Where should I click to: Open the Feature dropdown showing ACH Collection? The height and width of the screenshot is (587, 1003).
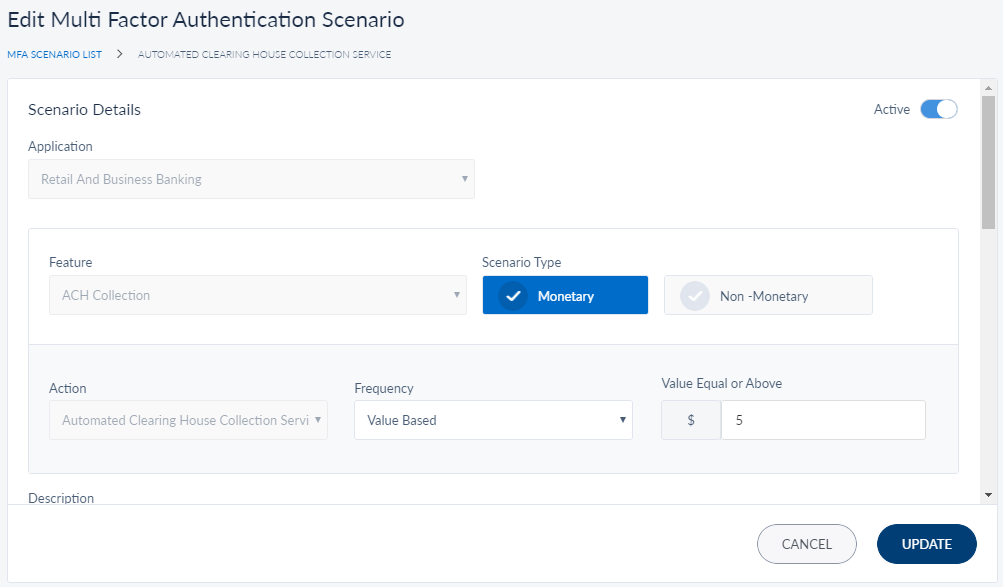[257, 296]
